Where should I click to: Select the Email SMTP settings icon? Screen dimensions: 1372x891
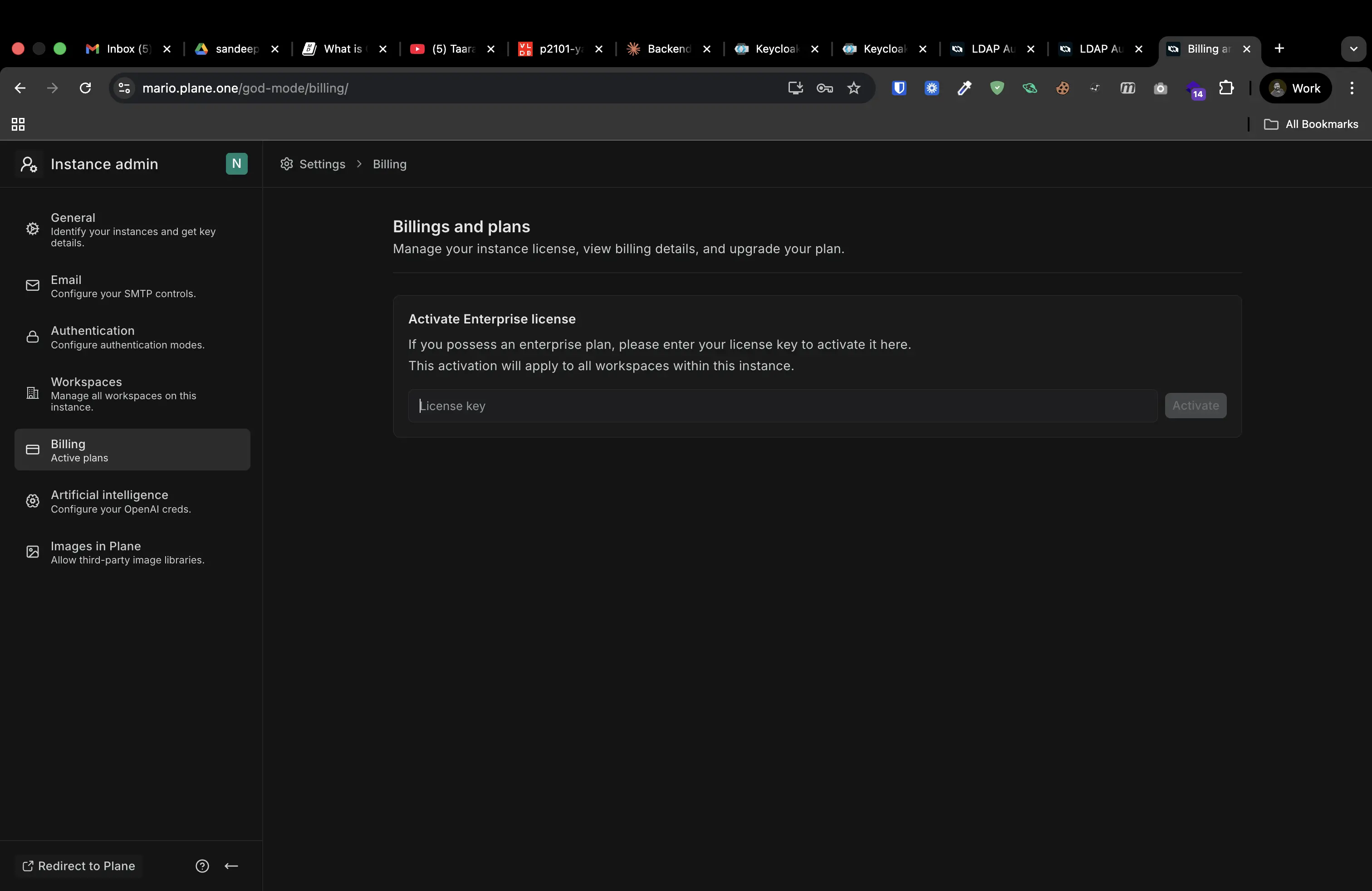(x=32, y=286)
